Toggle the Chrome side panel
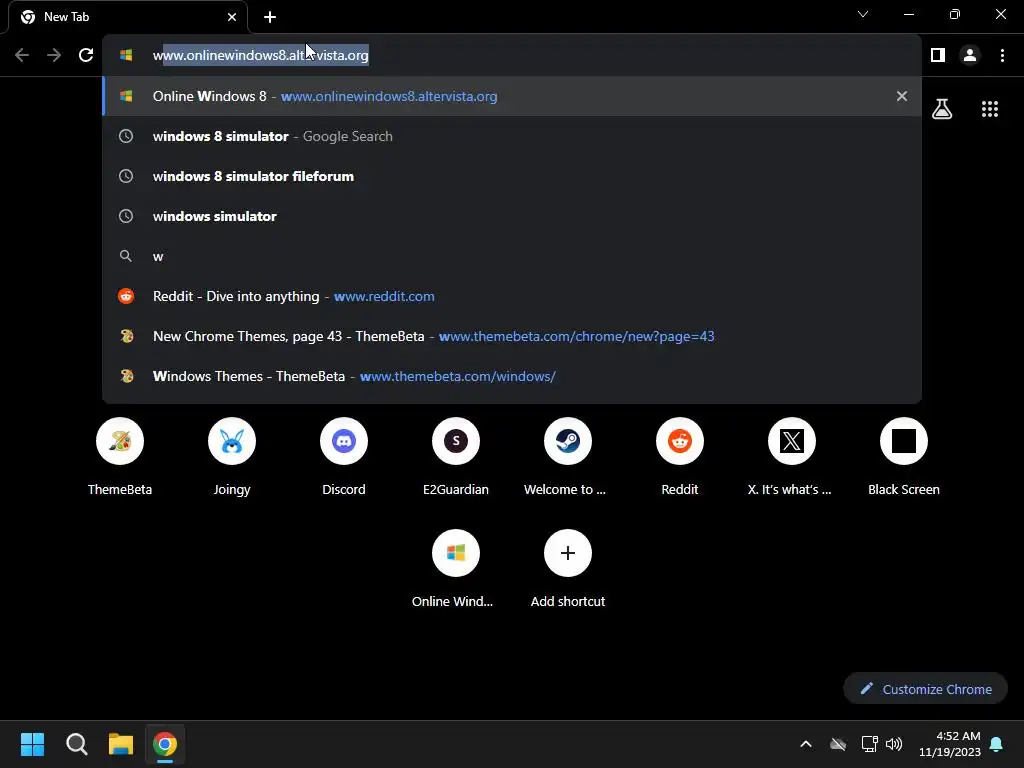 coord(938,56)
